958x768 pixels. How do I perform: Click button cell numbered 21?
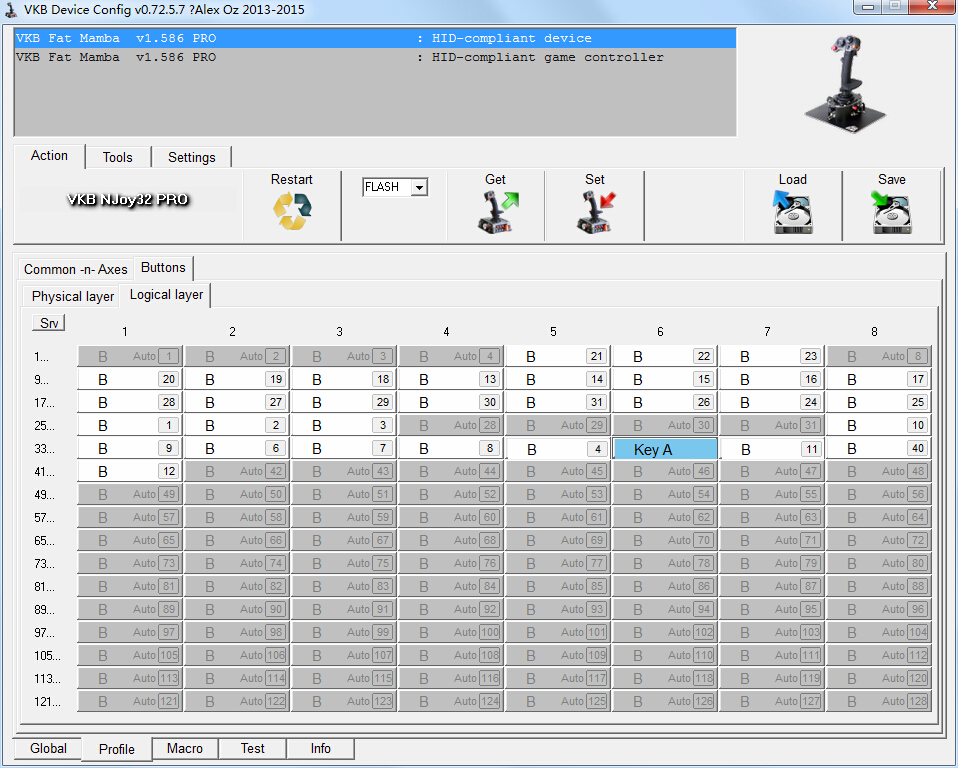point(558,356)
